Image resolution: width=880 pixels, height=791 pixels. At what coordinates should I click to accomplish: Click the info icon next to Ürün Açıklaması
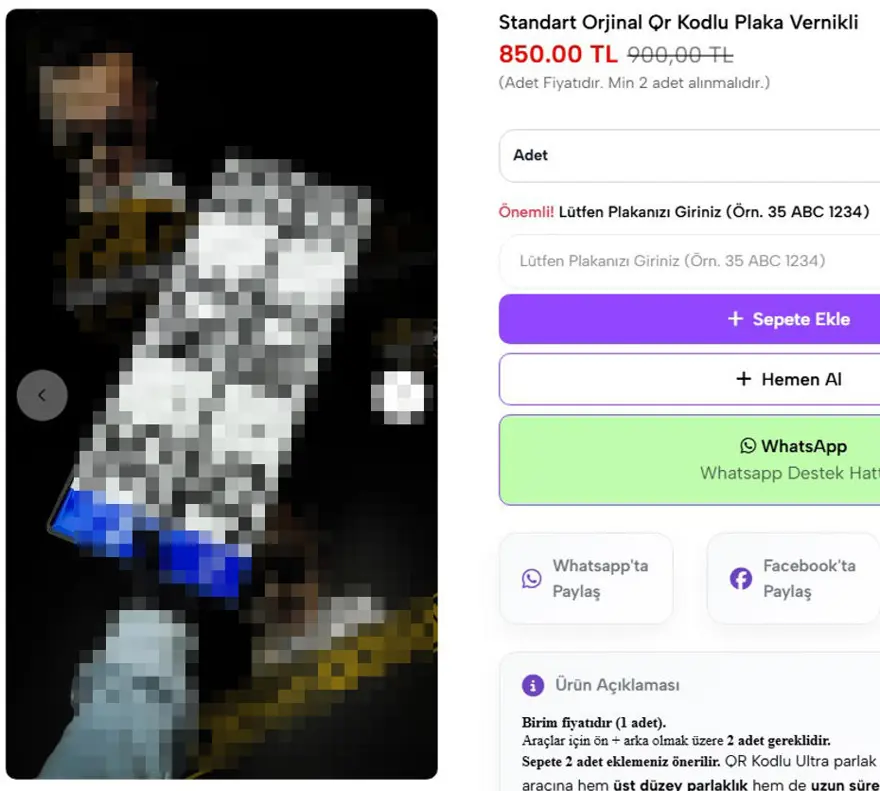coord(533,685)
